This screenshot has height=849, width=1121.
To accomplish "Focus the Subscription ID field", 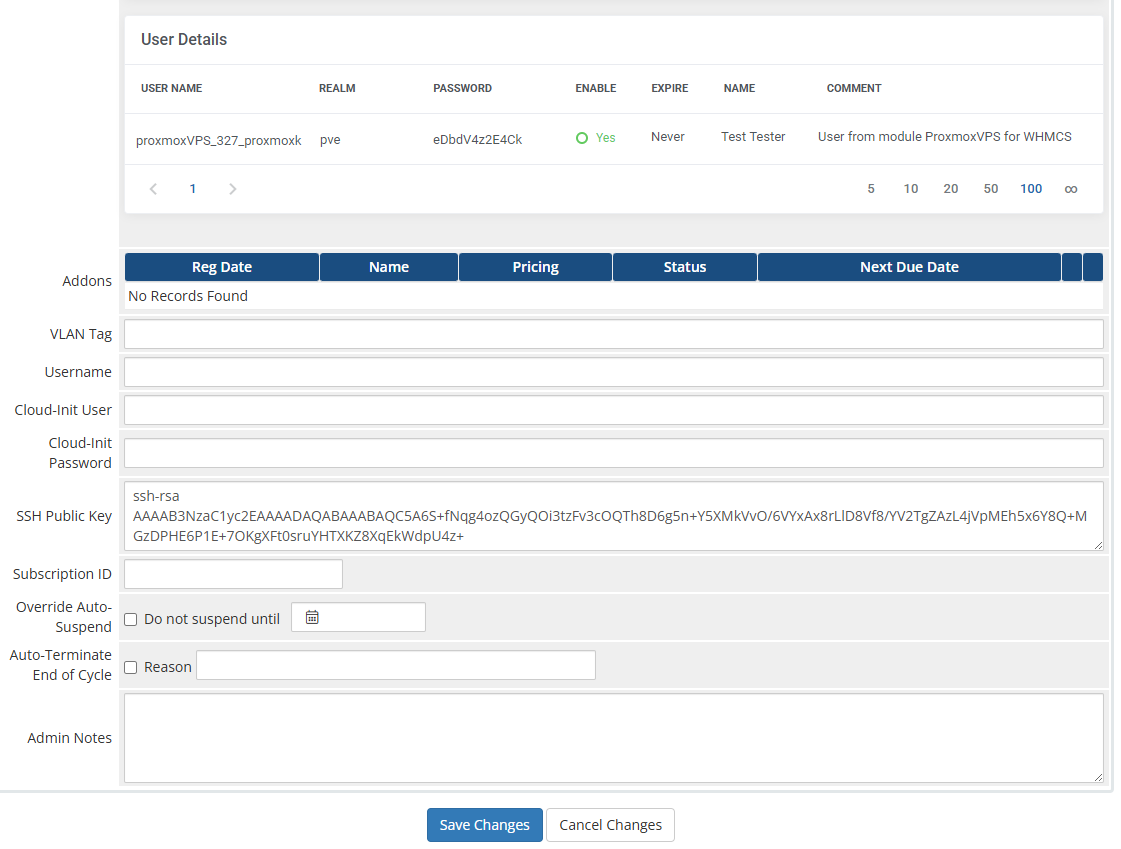I will (233, 574).
